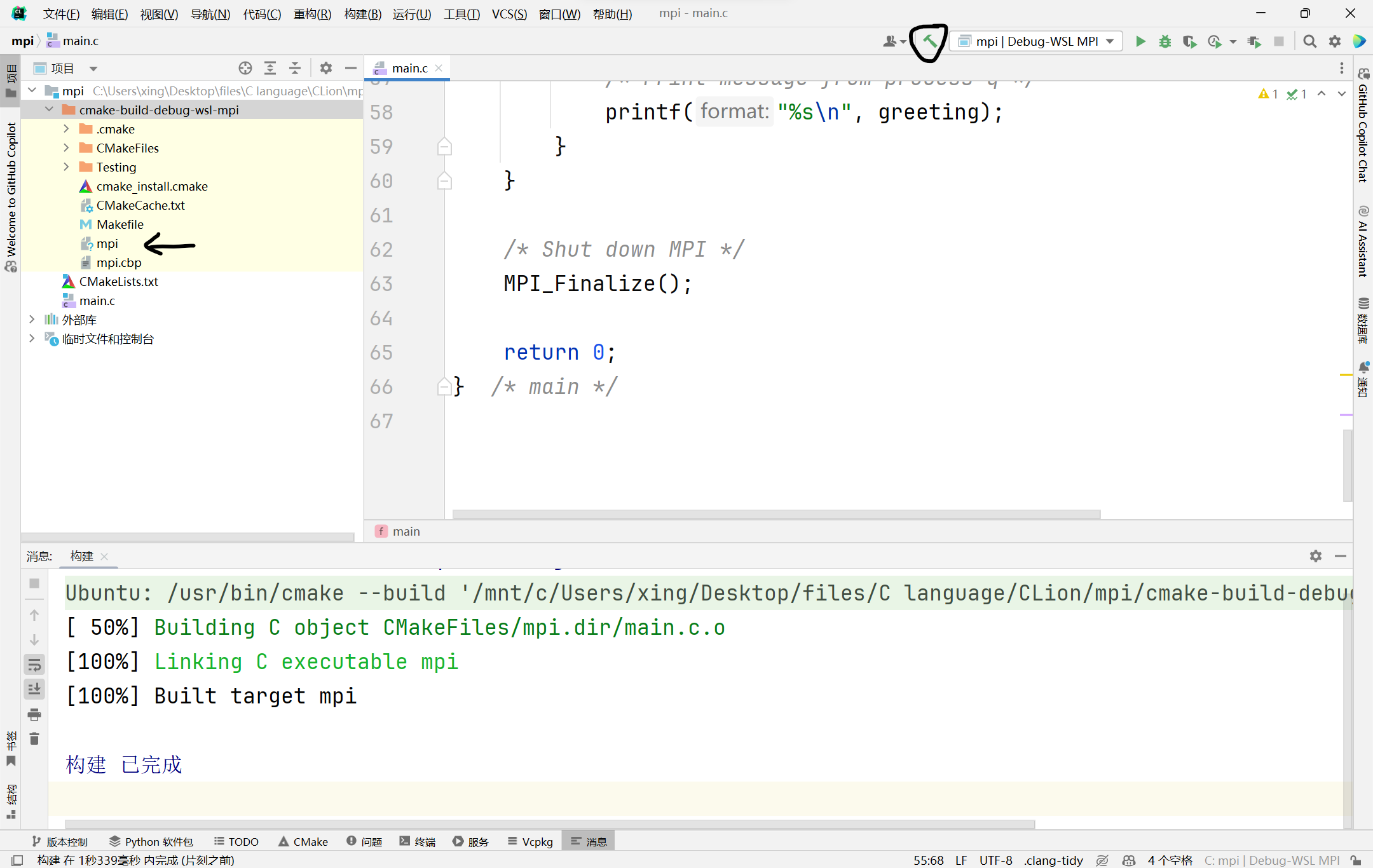Open the 终端 tool window
1373x868 pixels.
417,841
